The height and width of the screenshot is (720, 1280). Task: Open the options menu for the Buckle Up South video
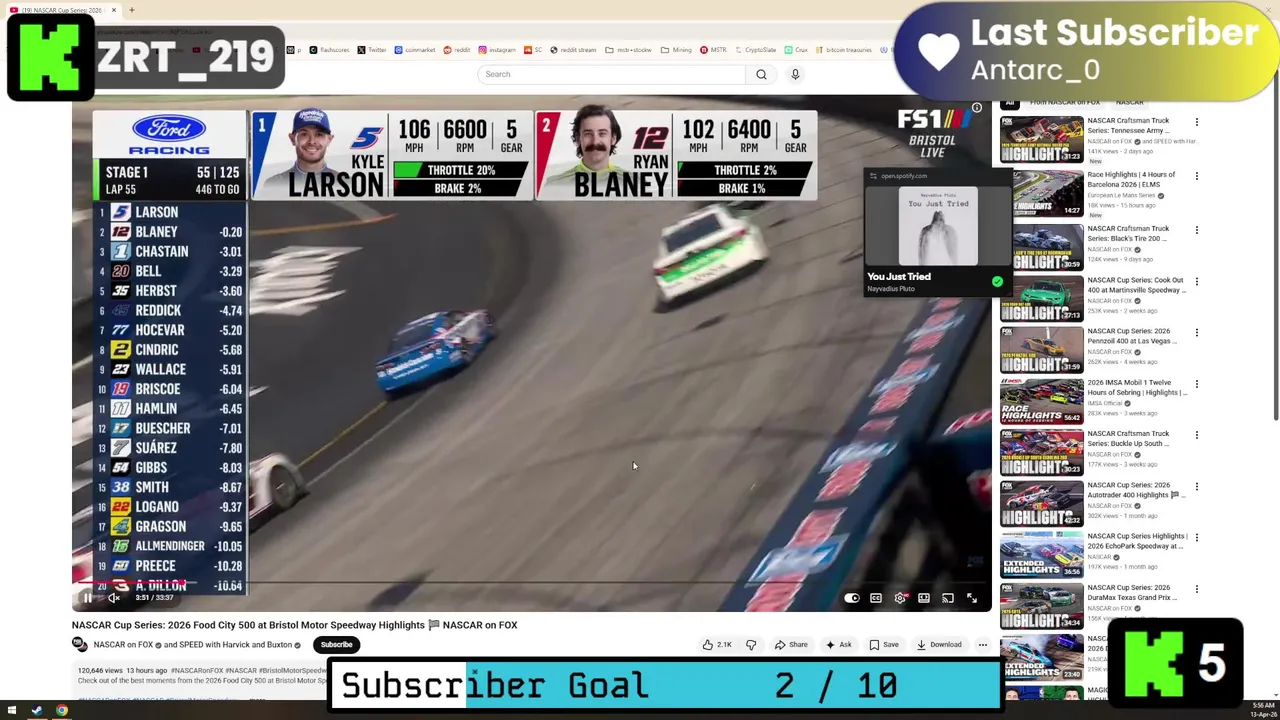[1196, 435]
